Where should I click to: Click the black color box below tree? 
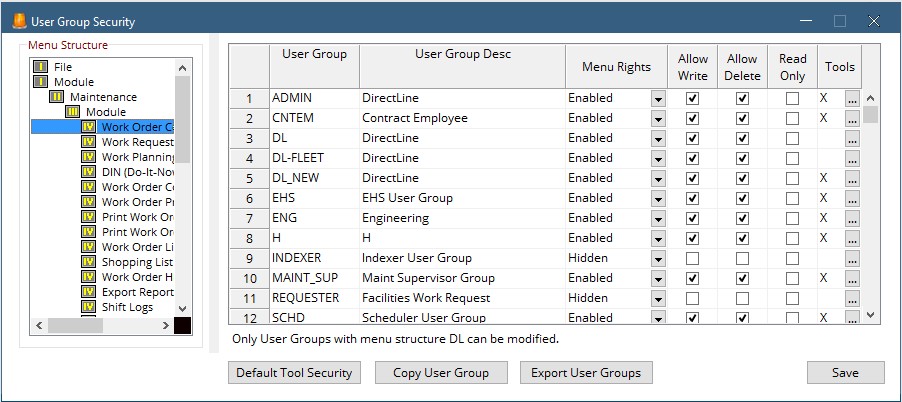tap(182, 325)
